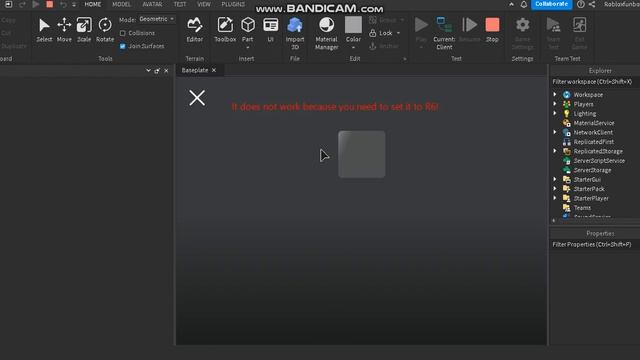Select MaterialService in Explorer

(x=593, y=123)
